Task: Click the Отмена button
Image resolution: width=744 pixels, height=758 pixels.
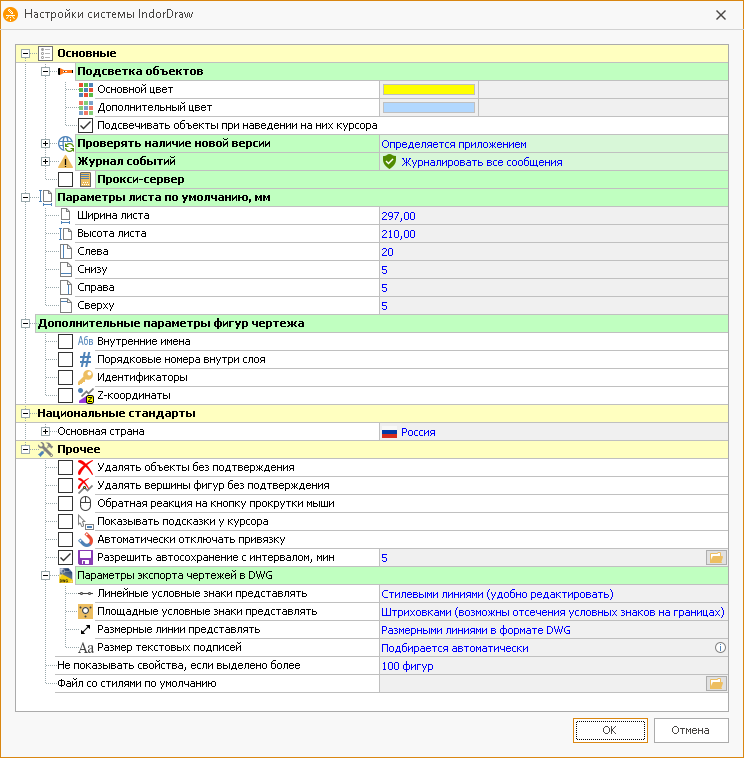Action: pos(691,730)
